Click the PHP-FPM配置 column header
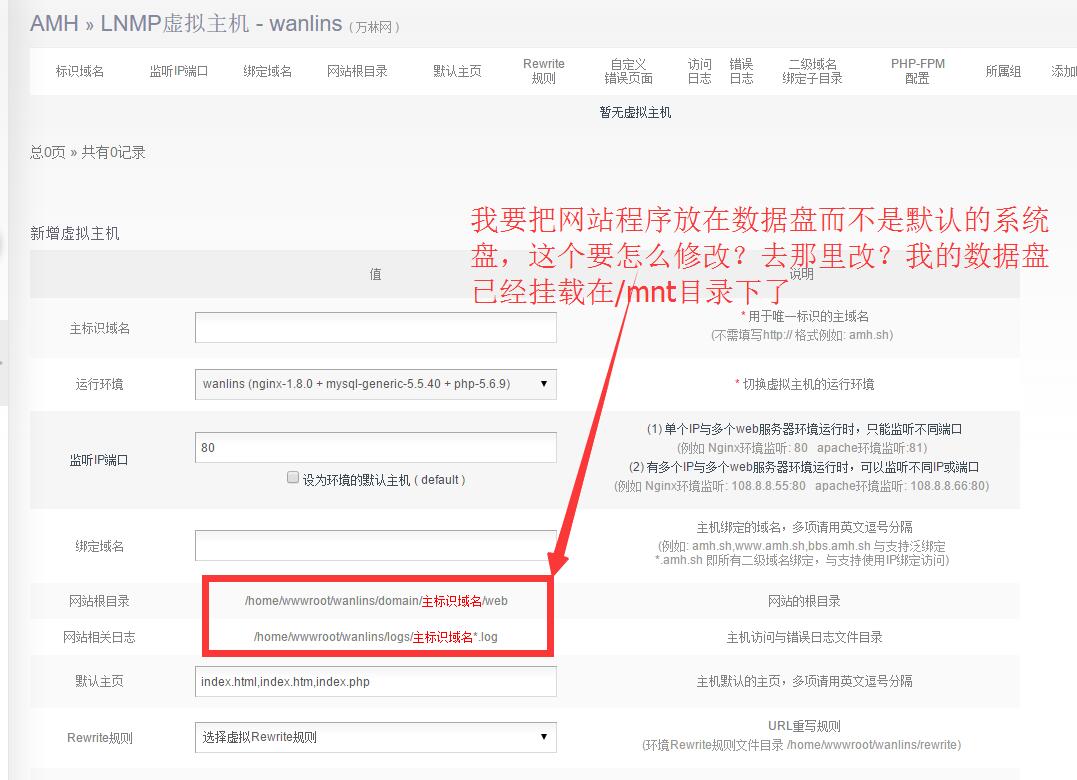1077x780 pixels. (917, 71)
